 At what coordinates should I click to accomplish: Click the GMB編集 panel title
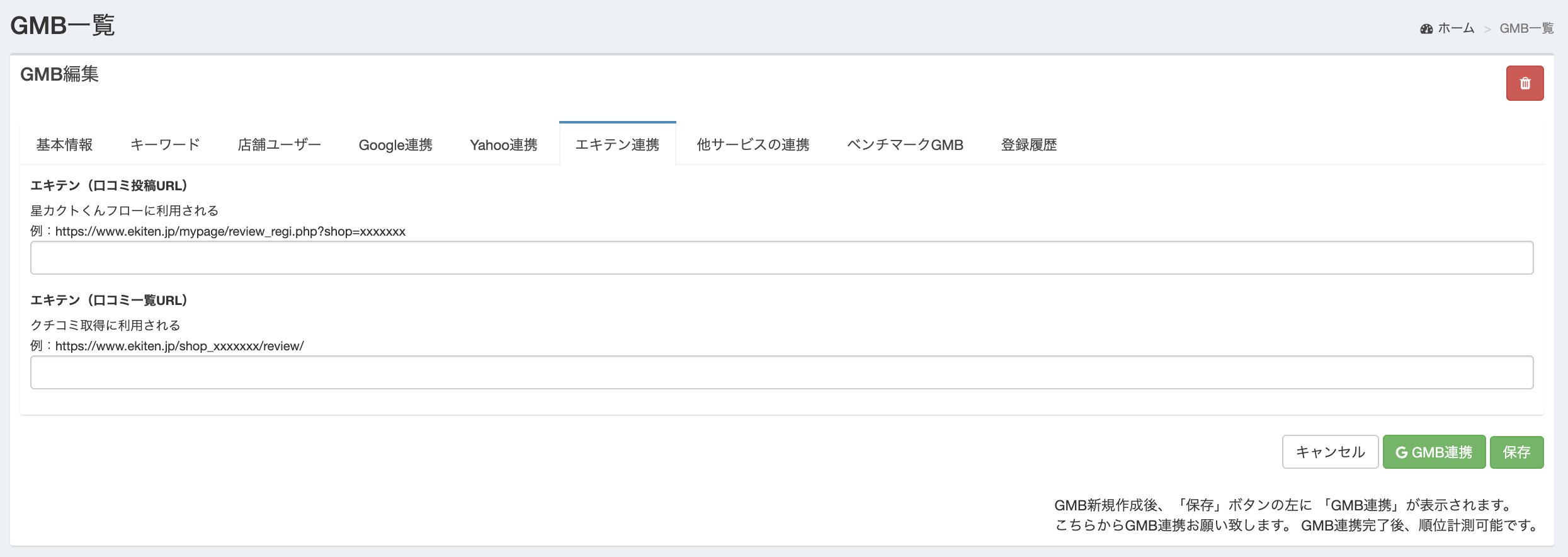[x=59, y=74]
